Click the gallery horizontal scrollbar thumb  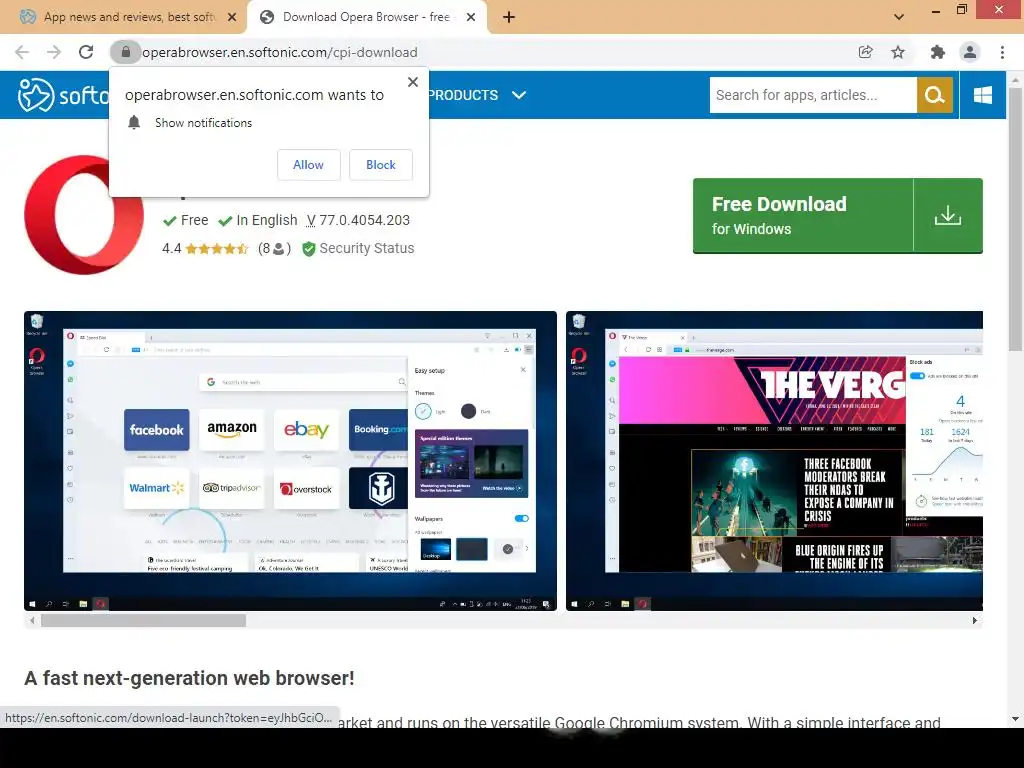pos(144,620)
